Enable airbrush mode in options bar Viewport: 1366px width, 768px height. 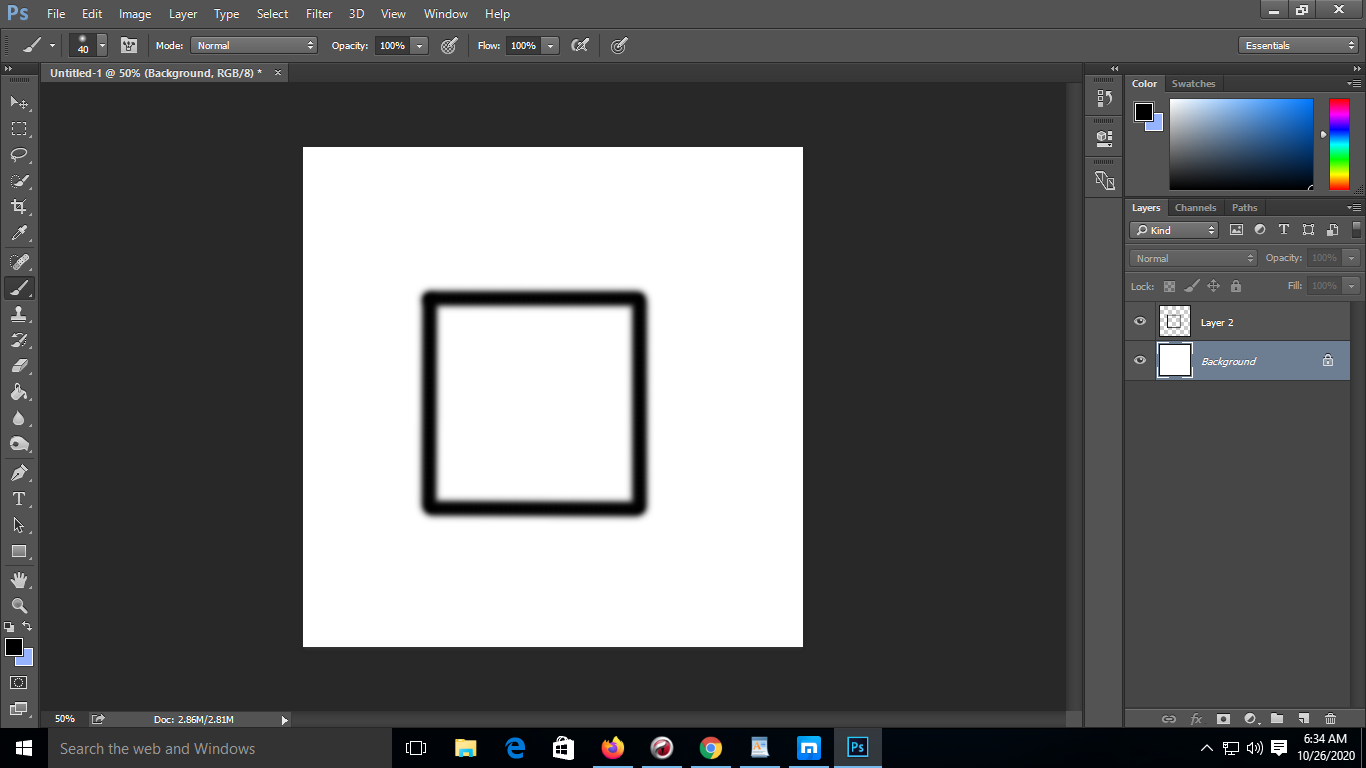(579, 45)
